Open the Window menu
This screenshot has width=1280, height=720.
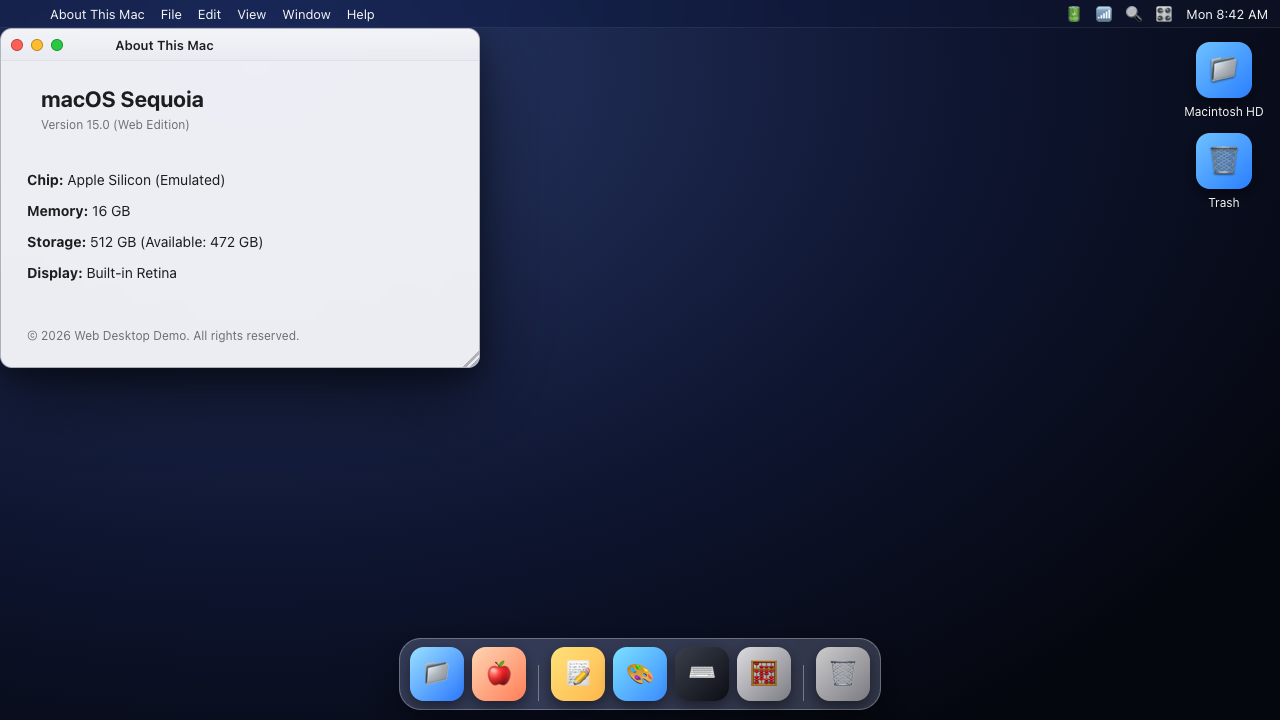point(306,14)
